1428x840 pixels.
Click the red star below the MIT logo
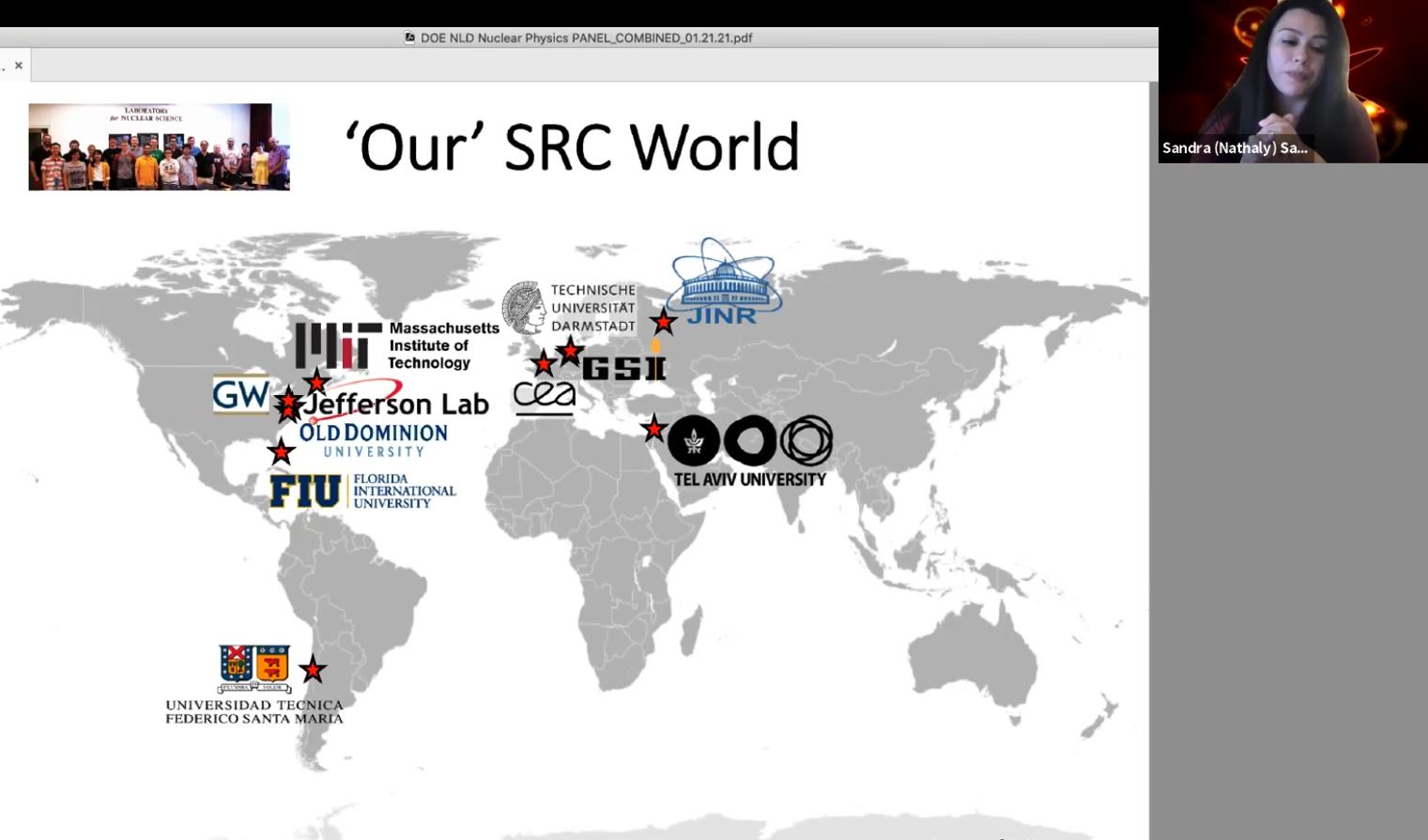[317, 382]
